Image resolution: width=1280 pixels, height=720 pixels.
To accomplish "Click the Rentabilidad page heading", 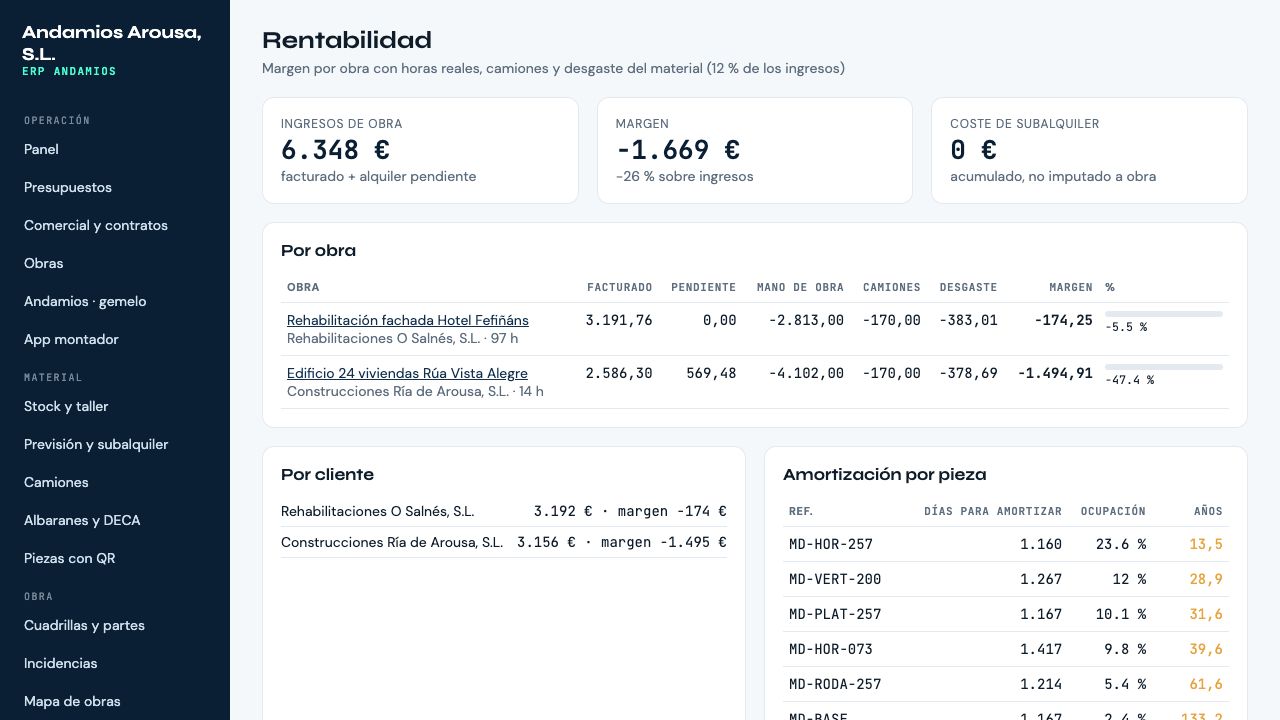I will point(347,40).
